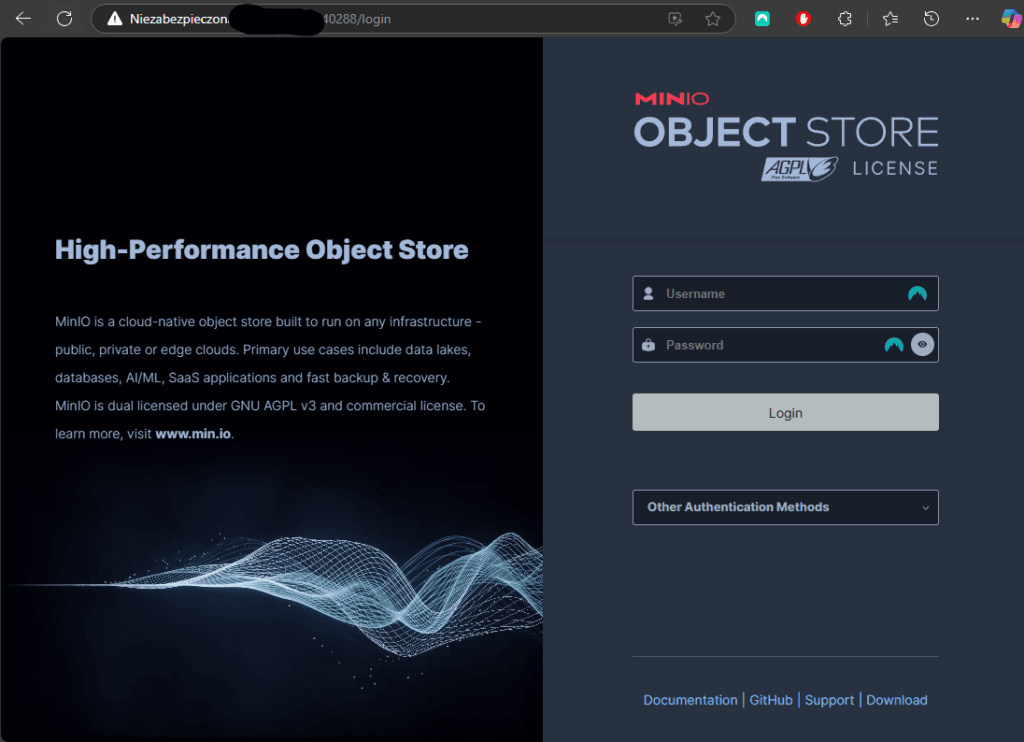This screenshot has width=1024, height=742.
Task: Click the lock icon beside Password
Action: (648, 345)
